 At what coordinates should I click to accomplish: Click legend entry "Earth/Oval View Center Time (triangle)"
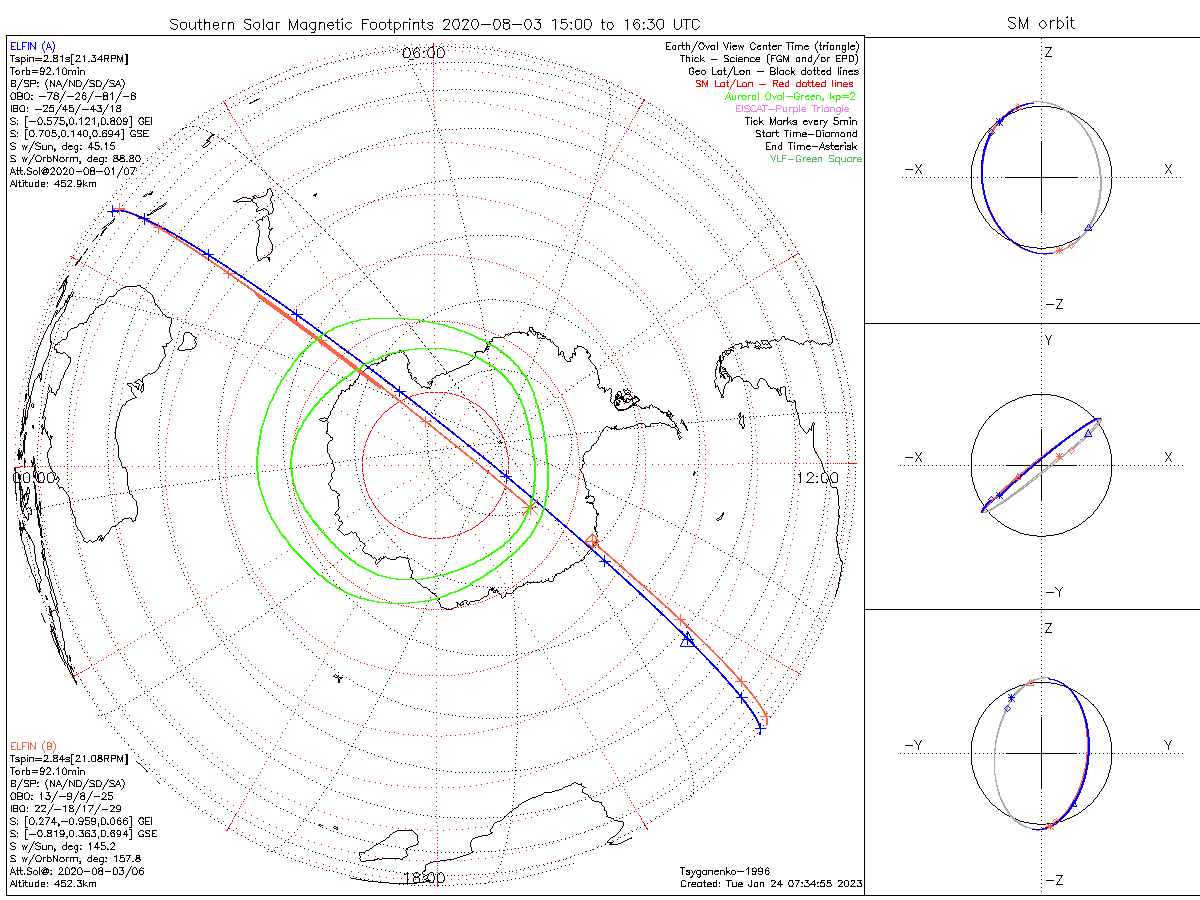click(763, 46)
